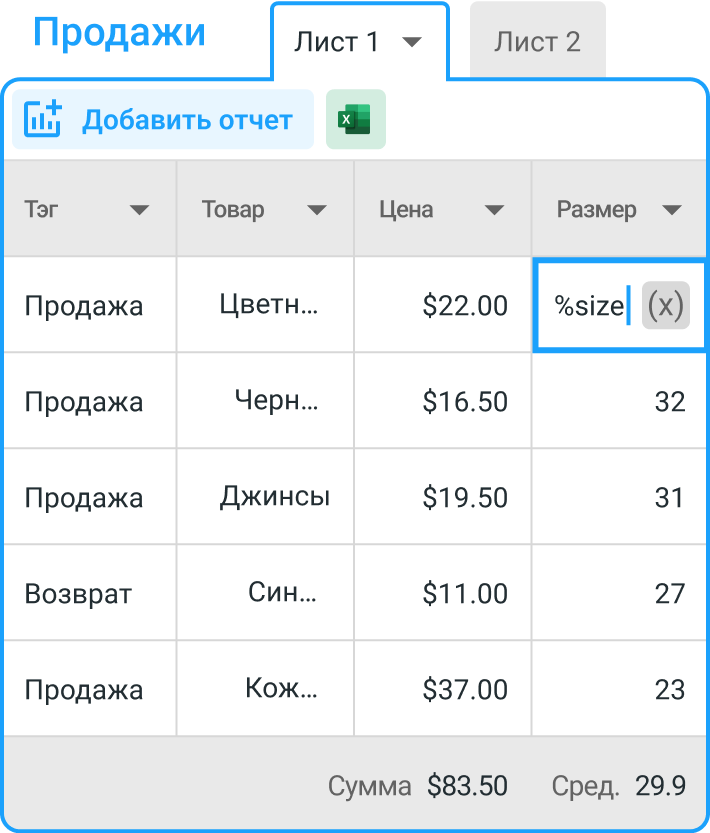Open the Цена column dropdown arrow

click(494, 210)
